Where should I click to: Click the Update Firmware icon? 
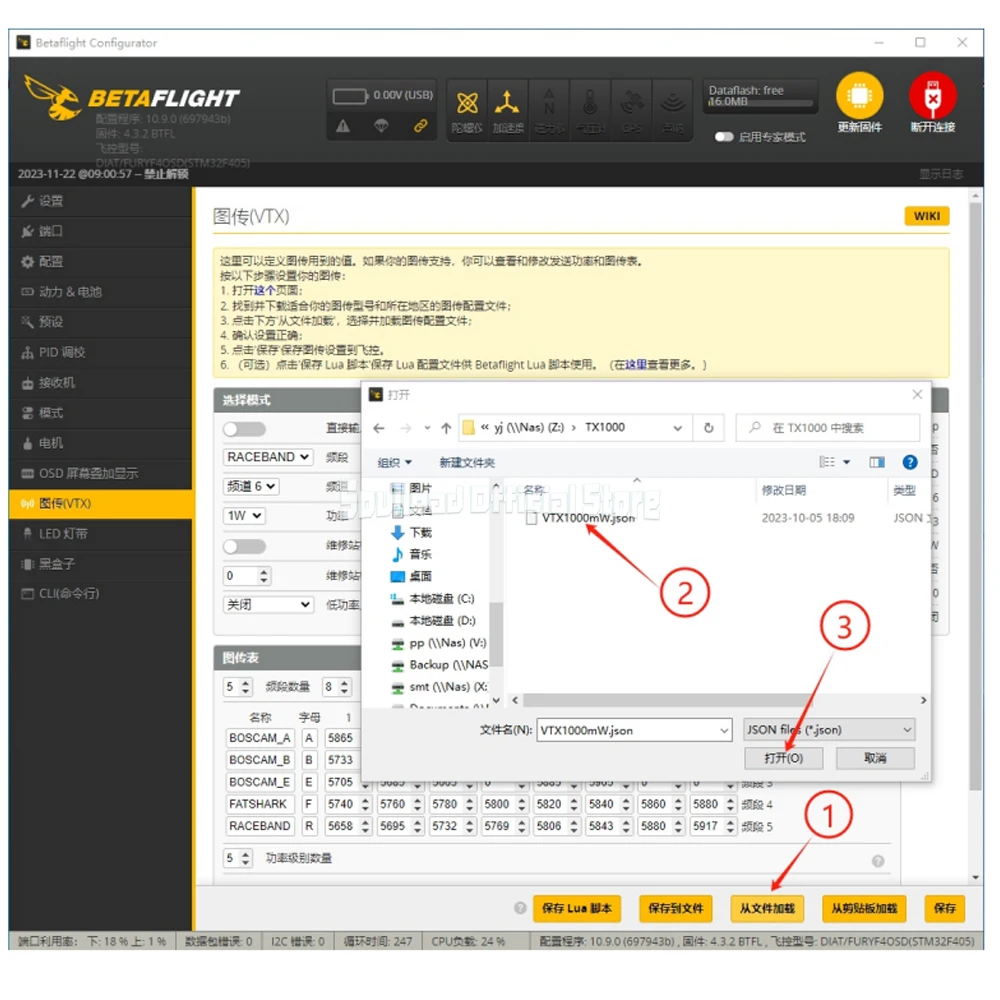coord(858,96)
